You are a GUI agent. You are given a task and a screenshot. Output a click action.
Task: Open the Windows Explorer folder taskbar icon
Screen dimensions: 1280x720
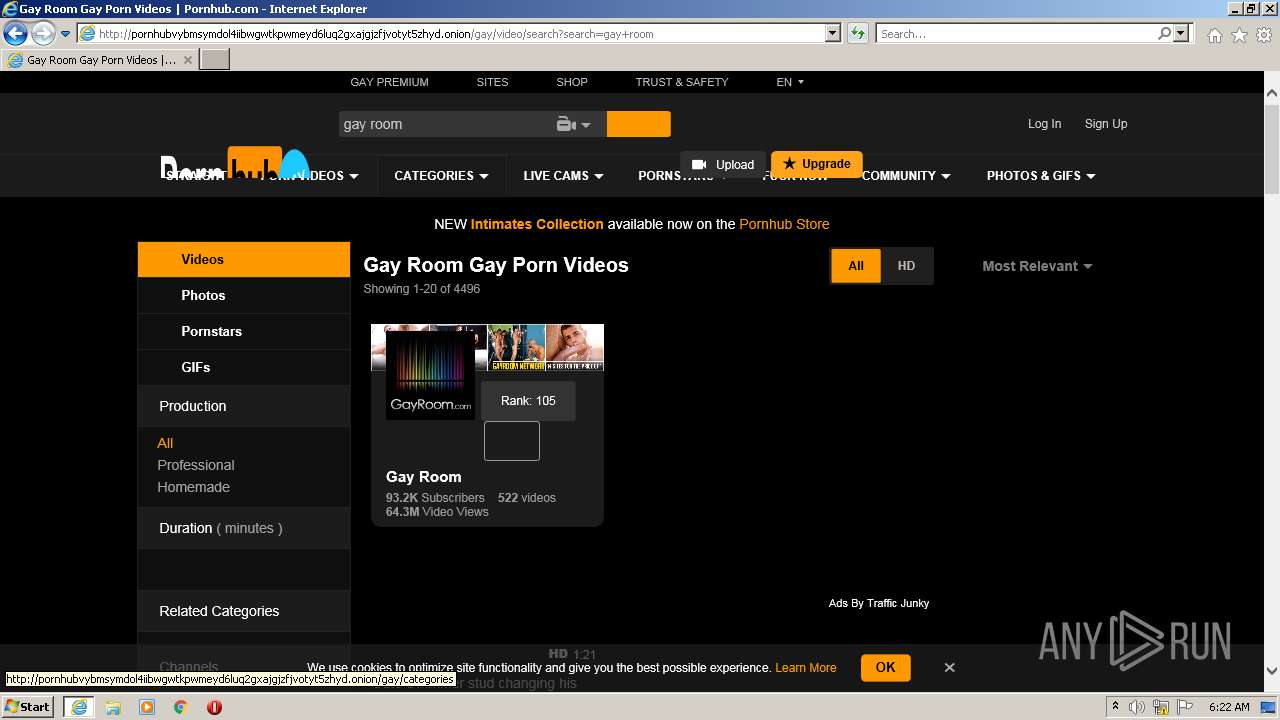point(113,707)
